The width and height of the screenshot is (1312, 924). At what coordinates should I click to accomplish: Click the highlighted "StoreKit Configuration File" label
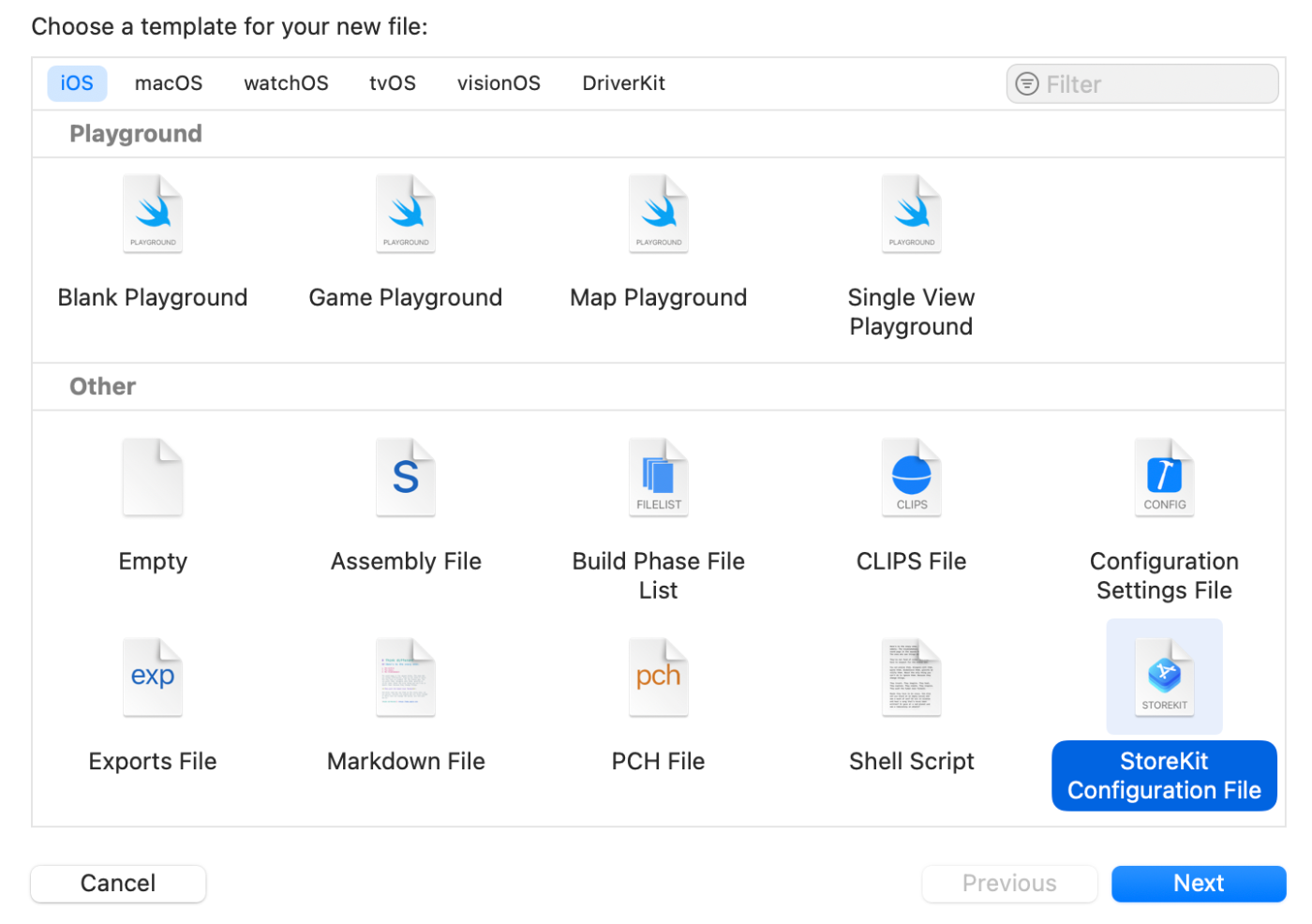click(x=1165, y=776)
